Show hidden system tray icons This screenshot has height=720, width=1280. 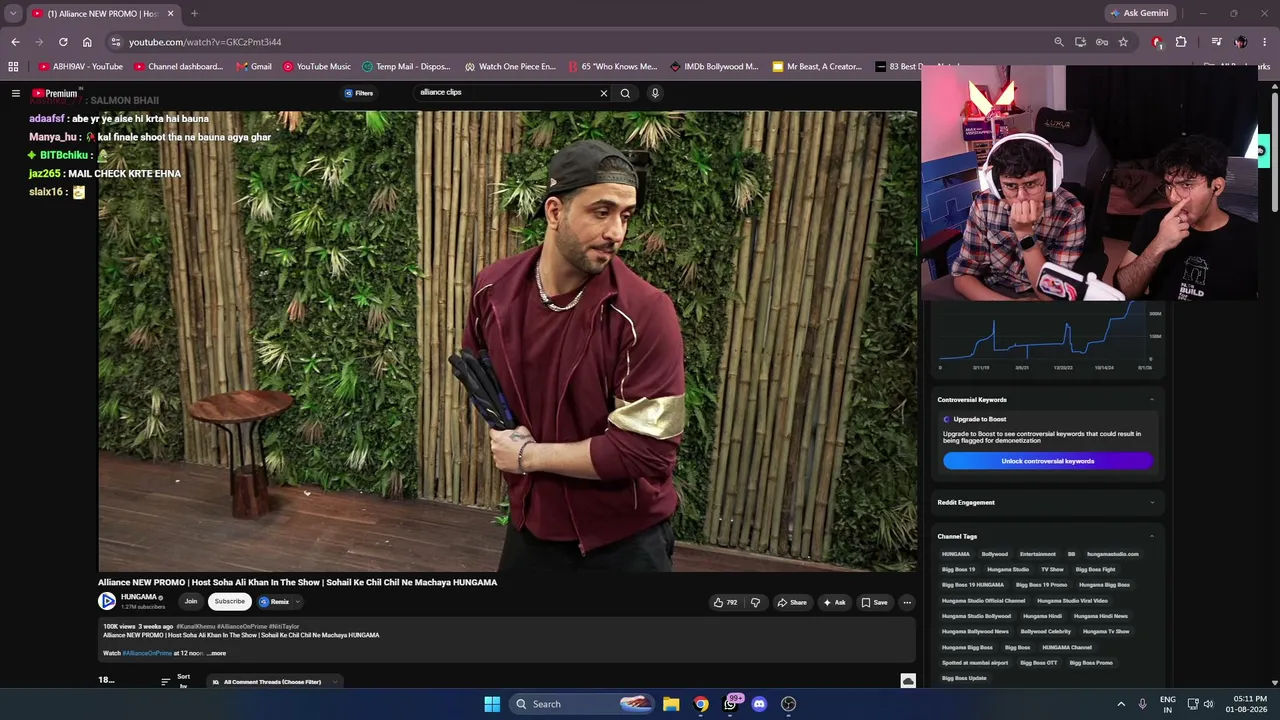(1121, 704)
